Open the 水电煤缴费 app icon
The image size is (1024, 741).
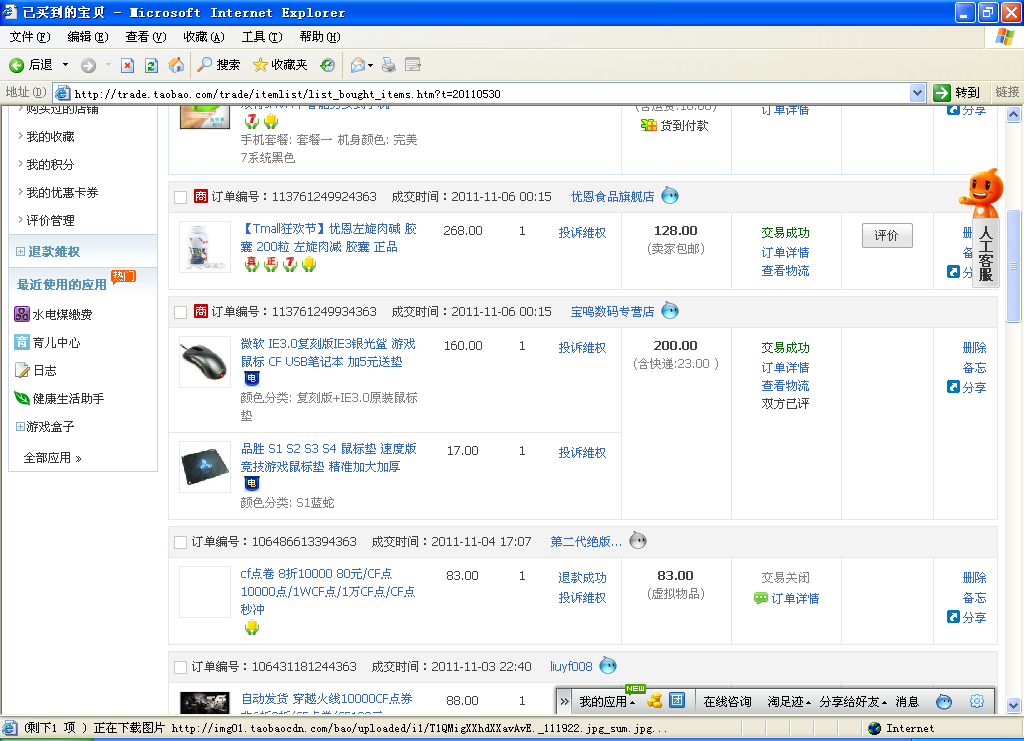(22, 314)
